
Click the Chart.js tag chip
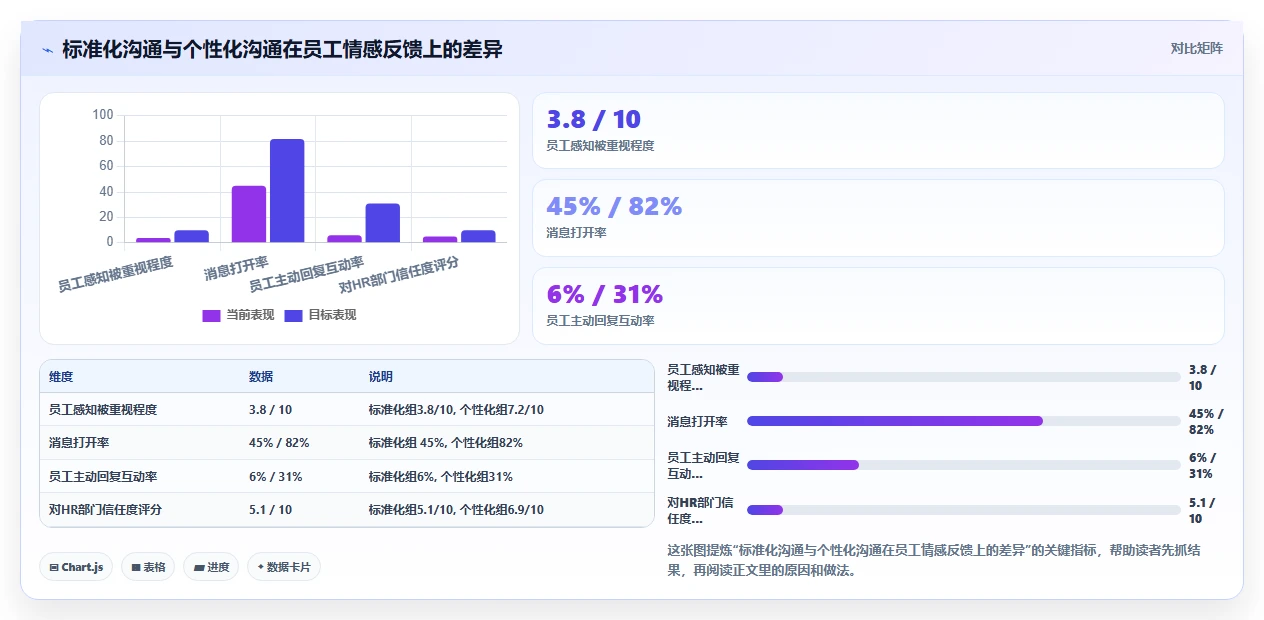[77, 567]
